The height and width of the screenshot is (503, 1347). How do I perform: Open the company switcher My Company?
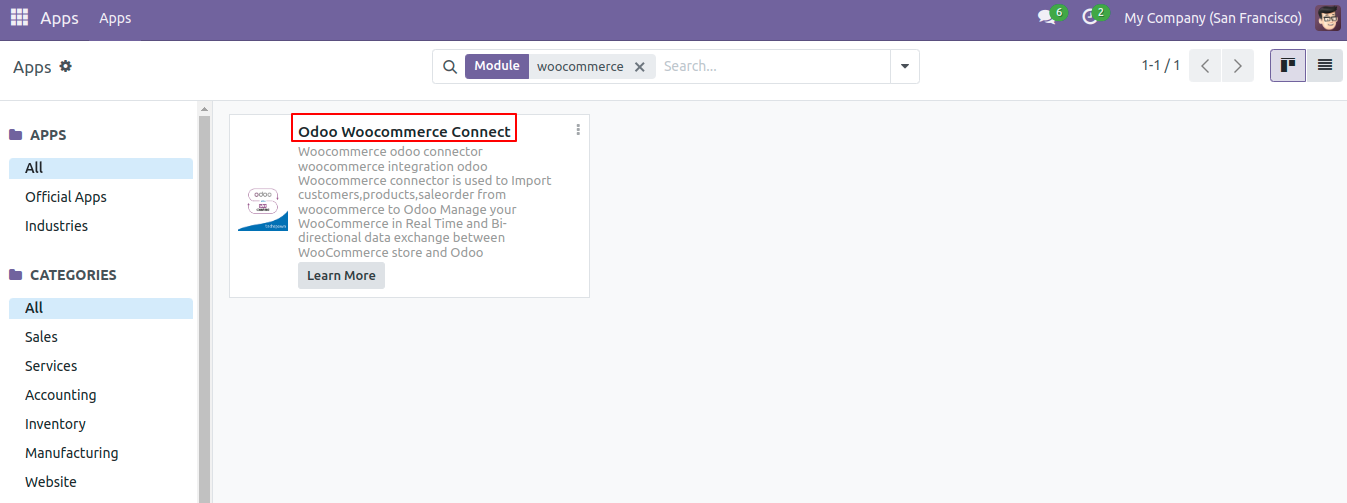[x=1212, y=18]
